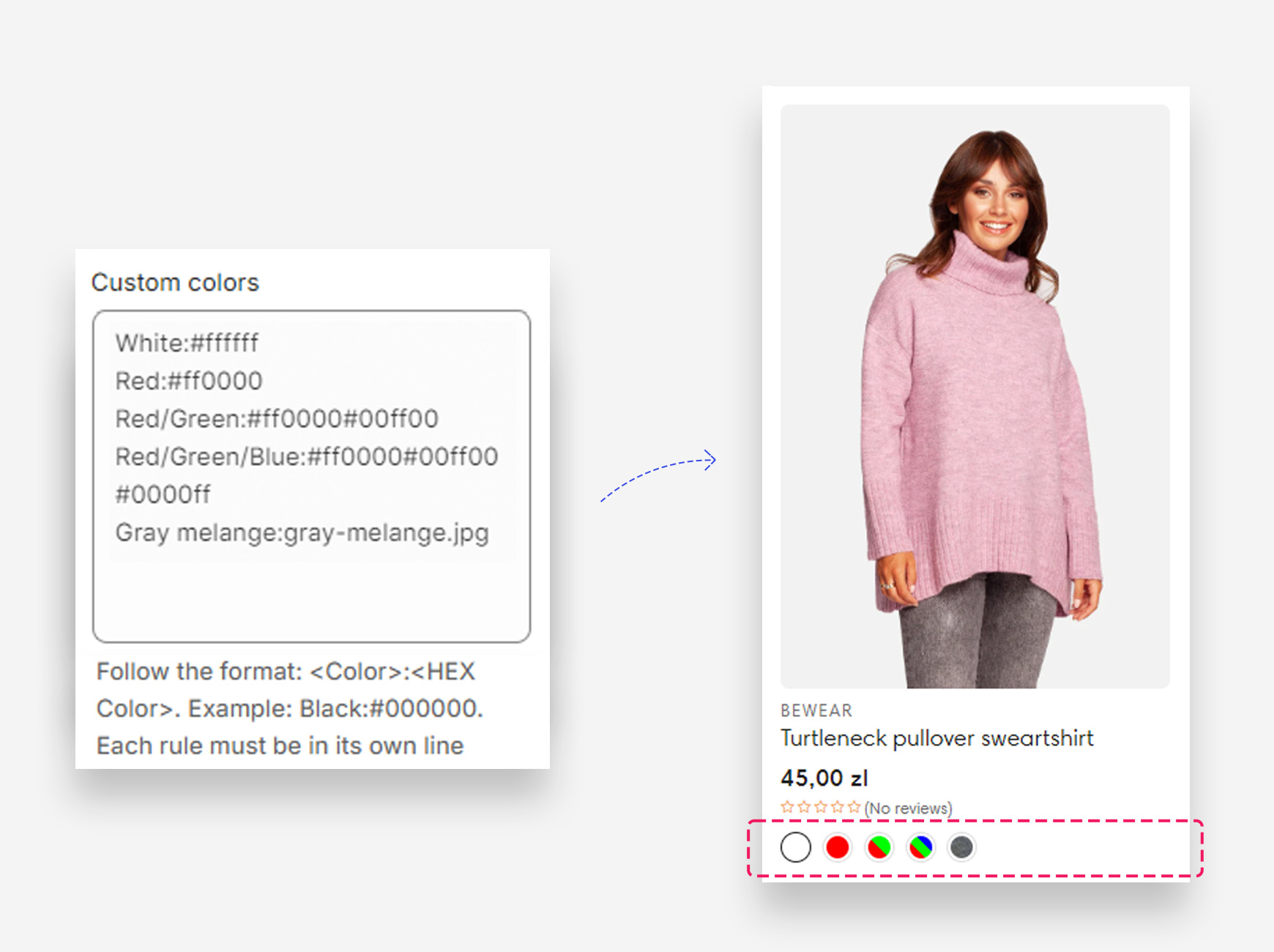Pick the red/green two-tone swatch
The width and height of the screenshot is (1274, 952).
point(879,847)
